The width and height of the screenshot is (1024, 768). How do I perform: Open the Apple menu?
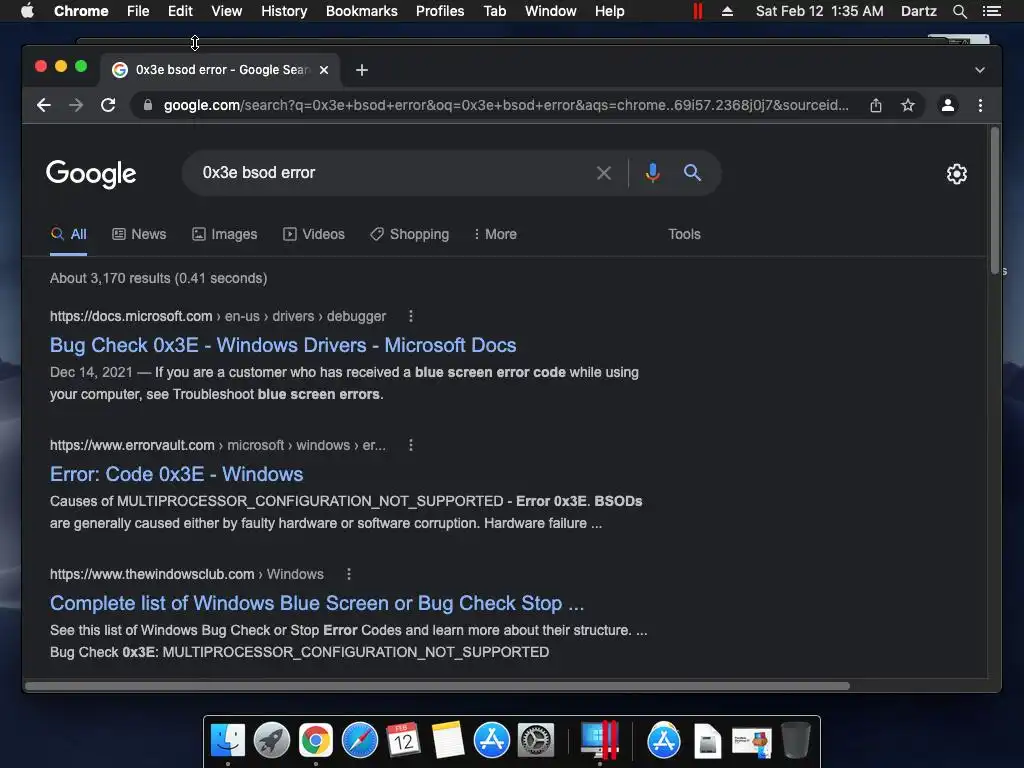[27, 11]
